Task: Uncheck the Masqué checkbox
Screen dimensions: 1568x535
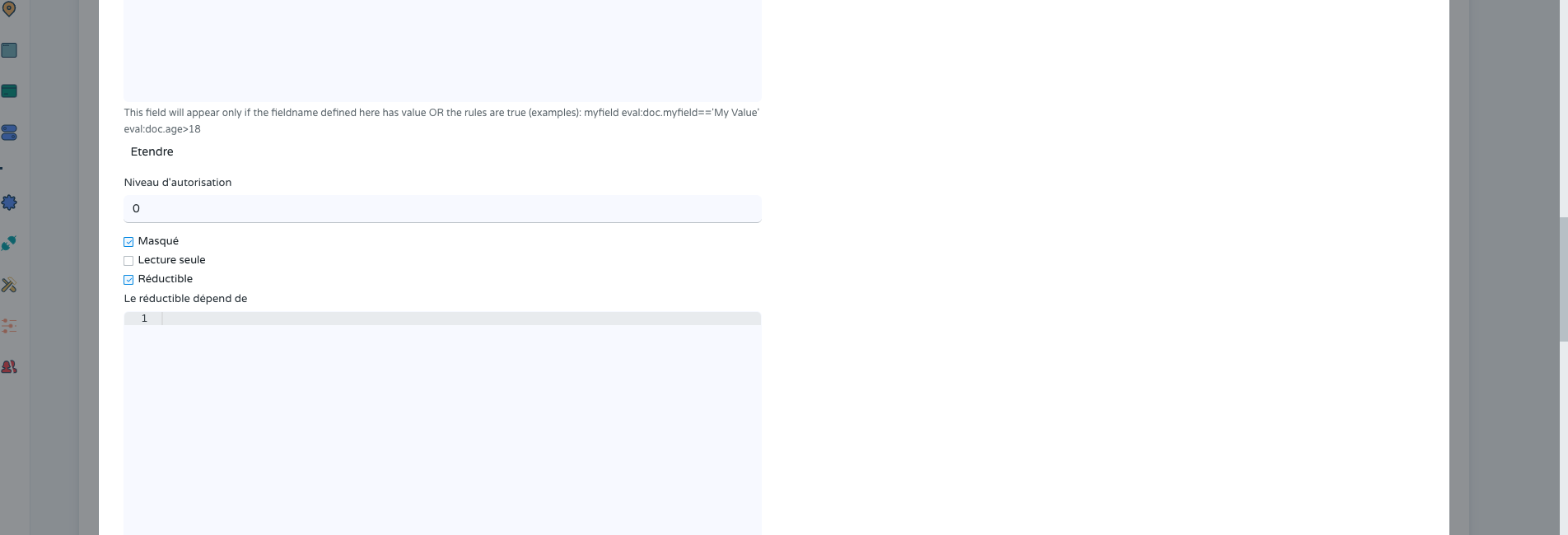Action: tap(128, 242)
